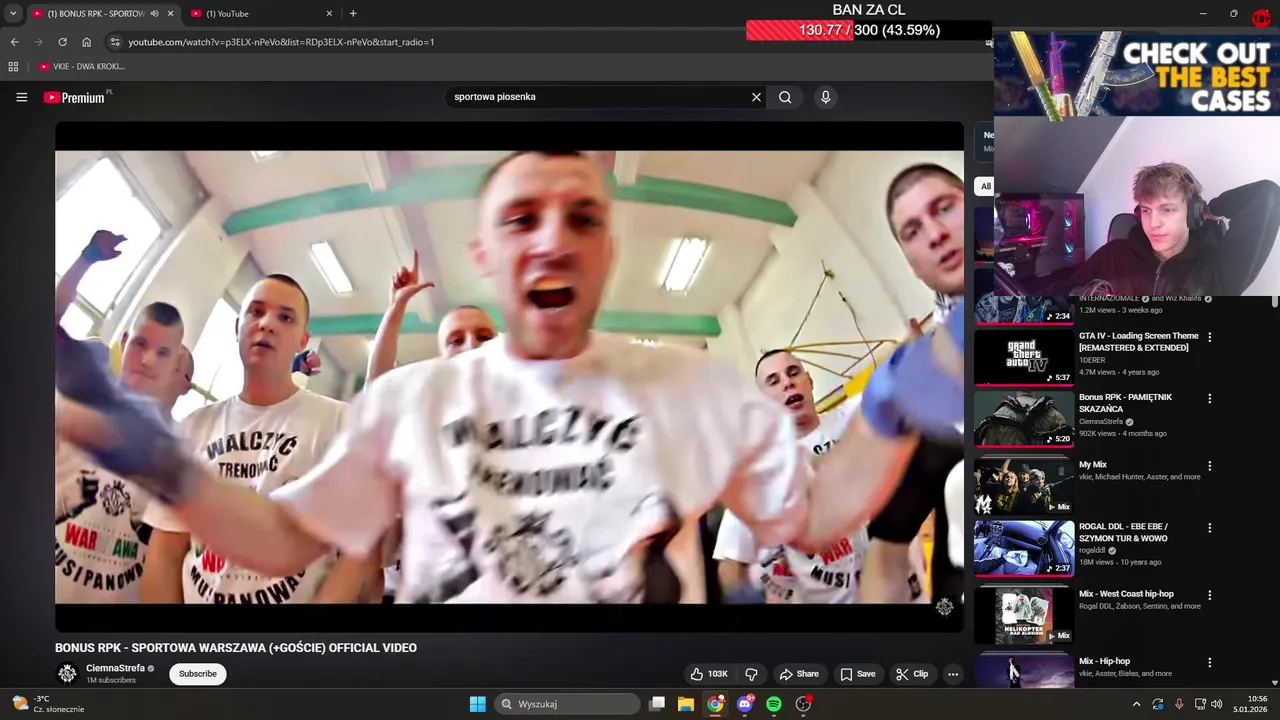This screenshot has width=1280, height=720.
Task: Open the CiemnaStrefa channel avatar
Action: (67, 673)
